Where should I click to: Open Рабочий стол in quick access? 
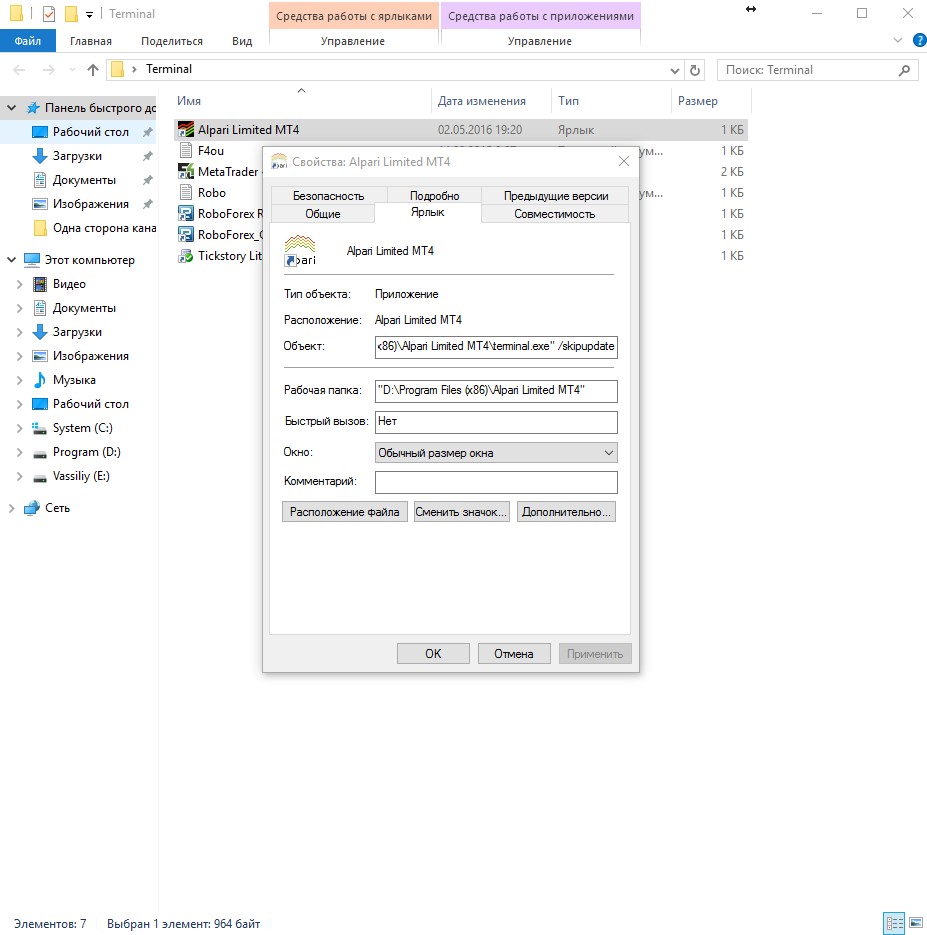[x=90, y=132]
